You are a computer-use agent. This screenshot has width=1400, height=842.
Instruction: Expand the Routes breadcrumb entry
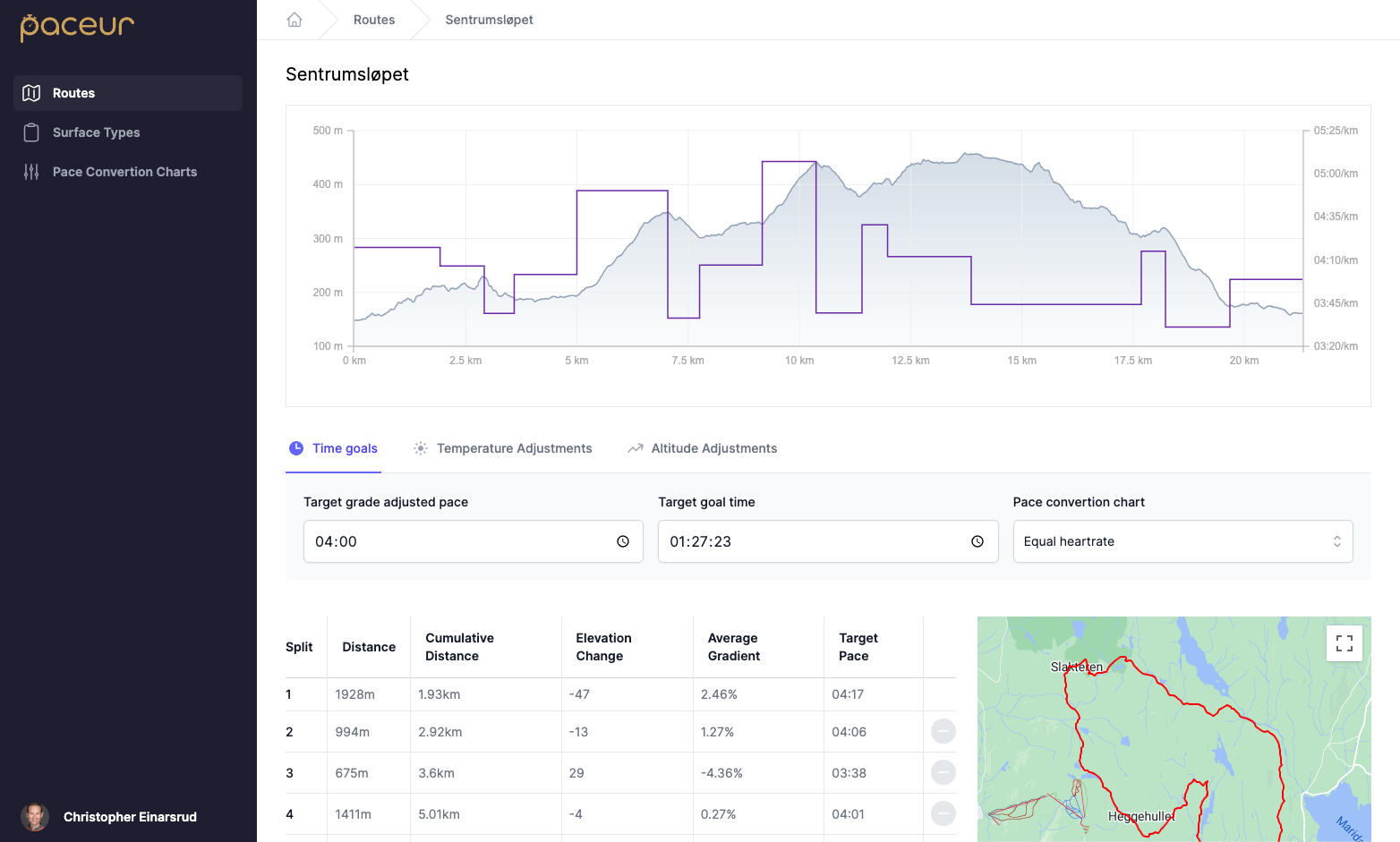373,19
